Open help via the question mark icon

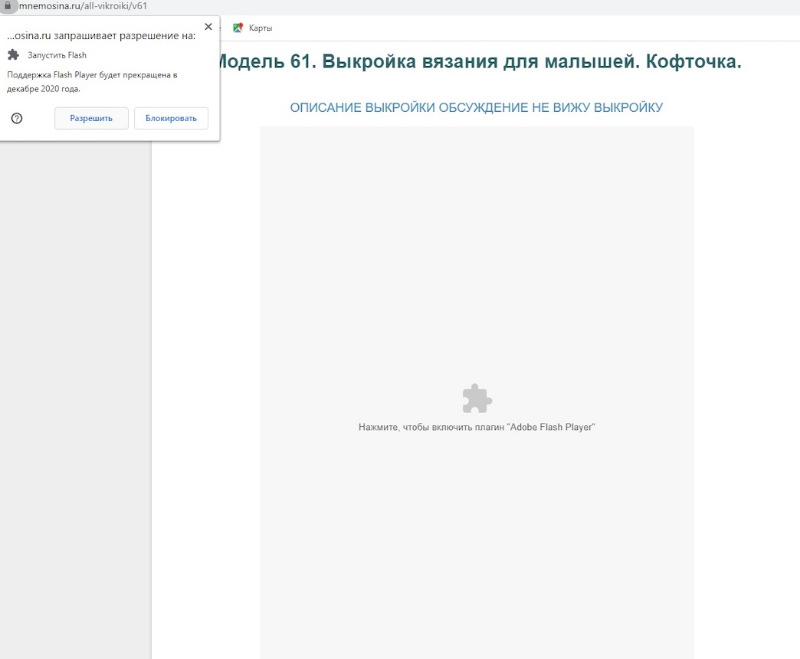coord(17,118)
